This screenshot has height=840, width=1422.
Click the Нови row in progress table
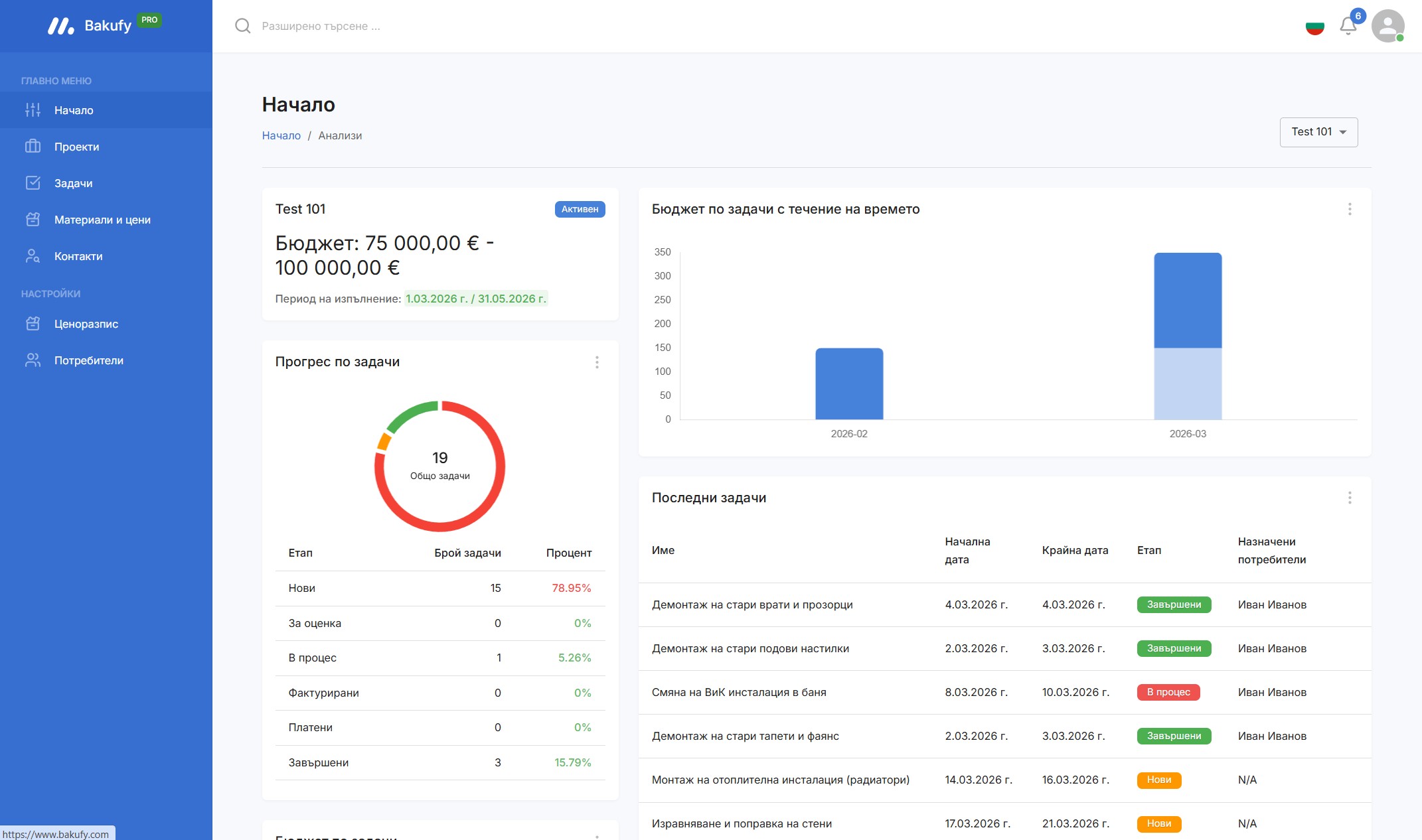(x=440, y=588)
